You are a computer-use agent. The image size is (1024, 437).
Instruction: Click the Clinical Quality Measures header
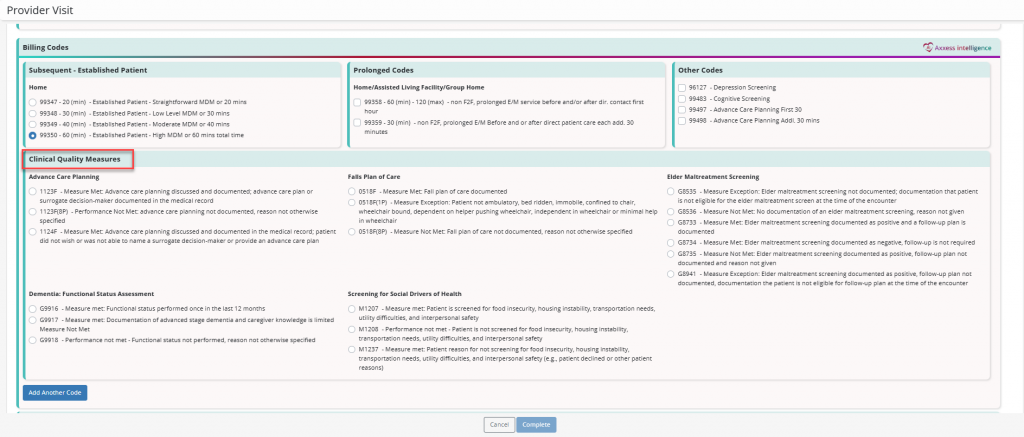coord(78,159)
